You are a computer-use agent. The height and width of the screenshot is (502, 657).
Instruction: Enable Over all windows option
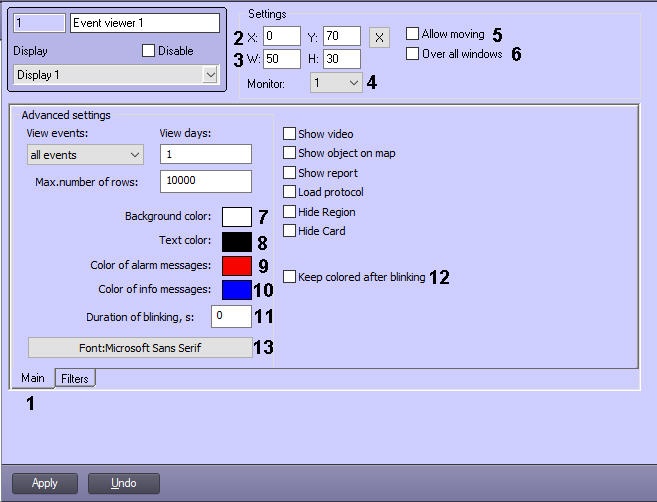tap(412, 54)
